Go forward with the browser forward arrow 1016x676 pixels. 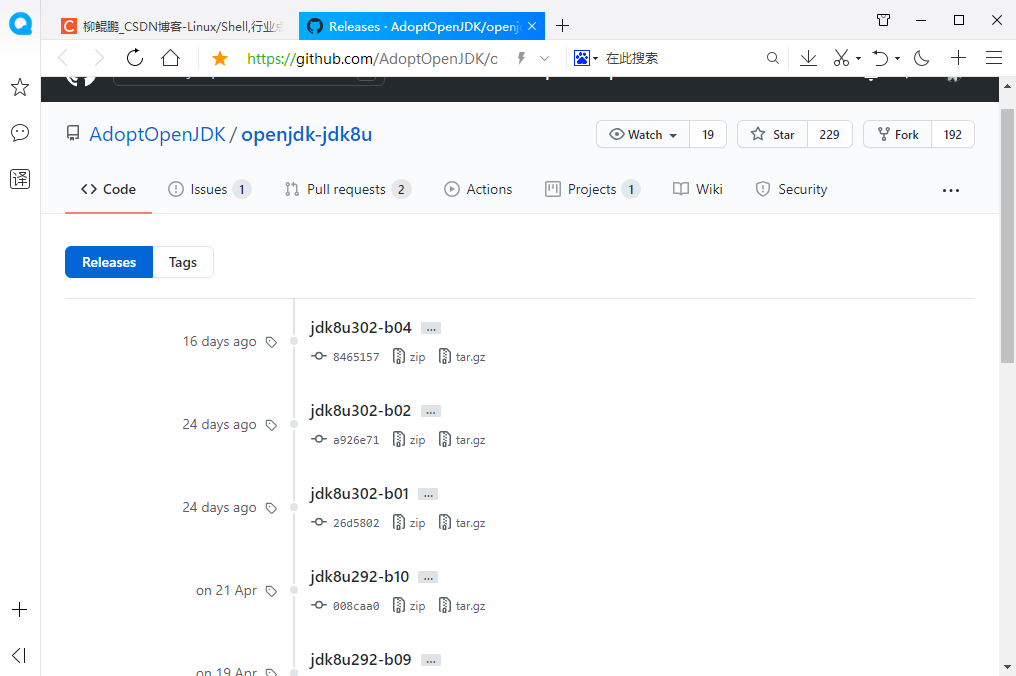coord(98,58)
